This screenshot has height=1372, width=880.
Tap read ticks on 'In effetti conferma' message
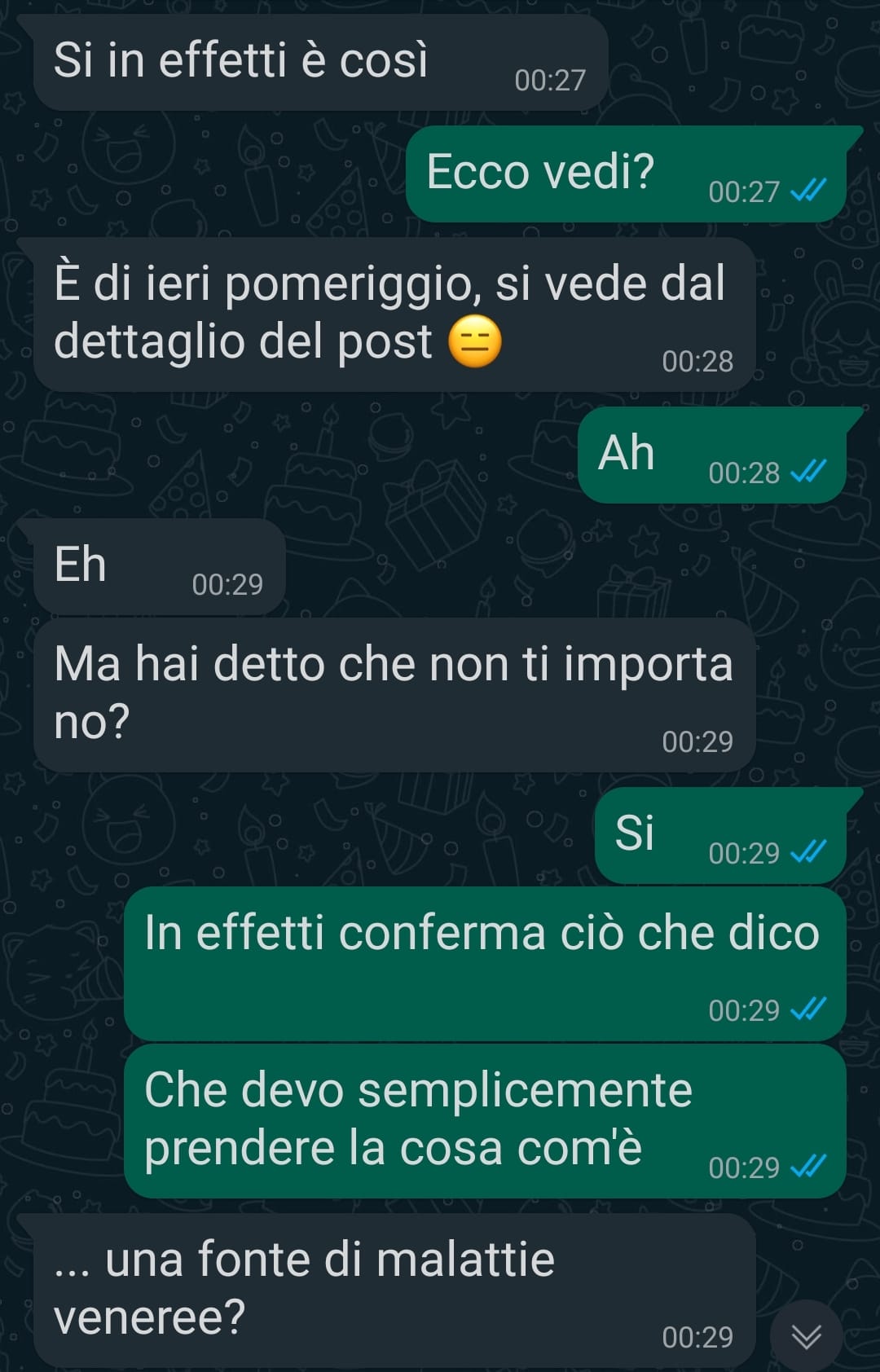pos(808,1009)
